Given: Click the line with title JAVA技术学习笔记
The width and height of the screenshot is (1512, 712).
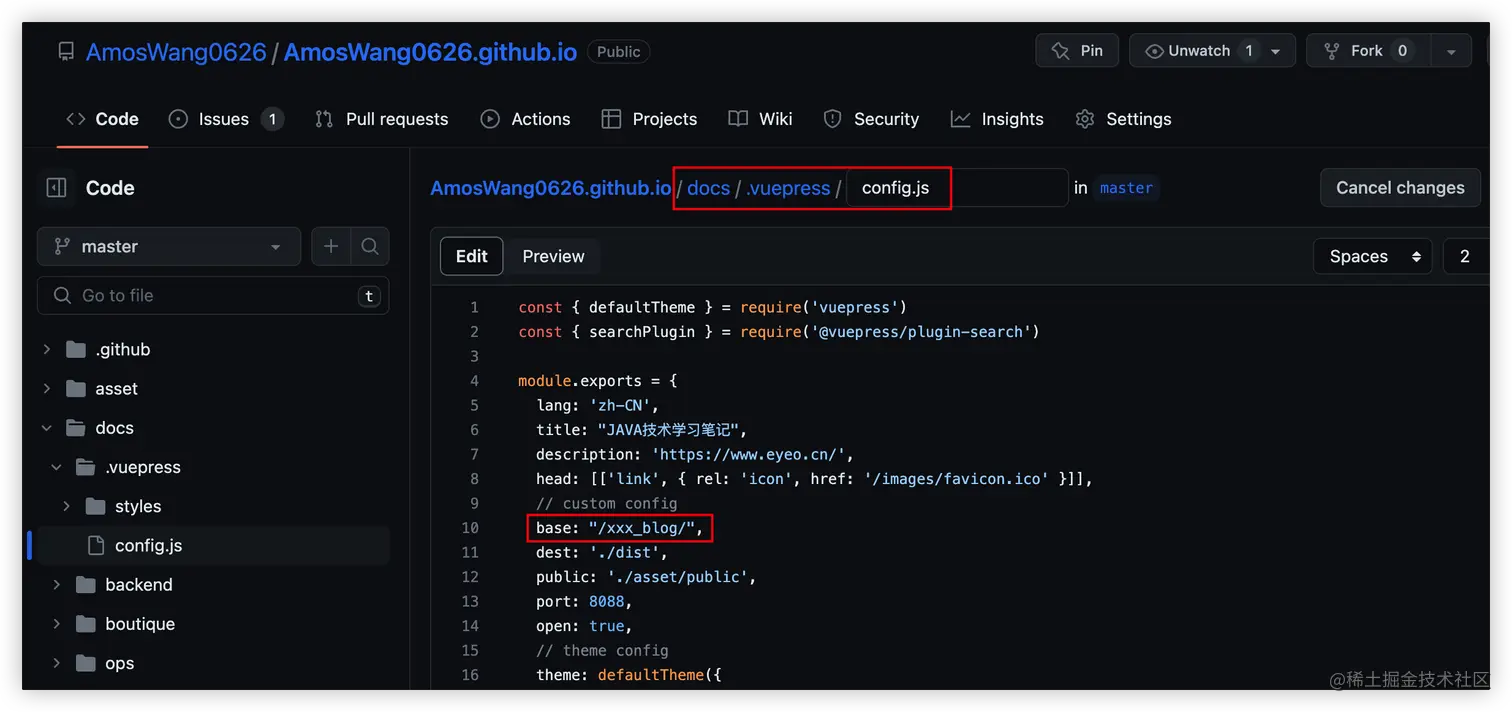Looking at the screenshot, I should pyautogui.click(x=642, y=430).
